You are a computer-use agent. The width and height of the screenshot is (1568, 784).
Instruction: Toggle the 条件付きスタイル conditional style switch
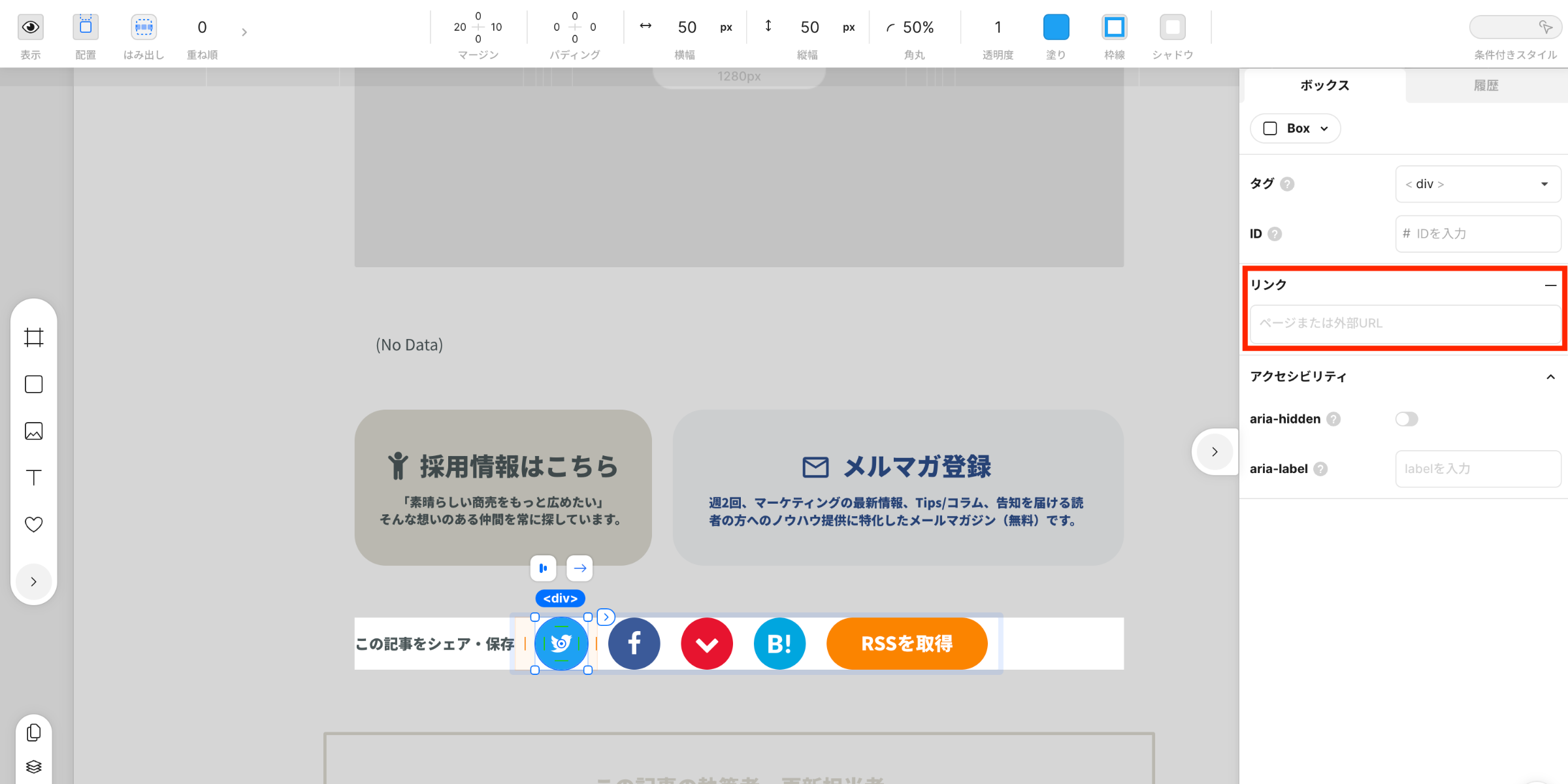1515,27
